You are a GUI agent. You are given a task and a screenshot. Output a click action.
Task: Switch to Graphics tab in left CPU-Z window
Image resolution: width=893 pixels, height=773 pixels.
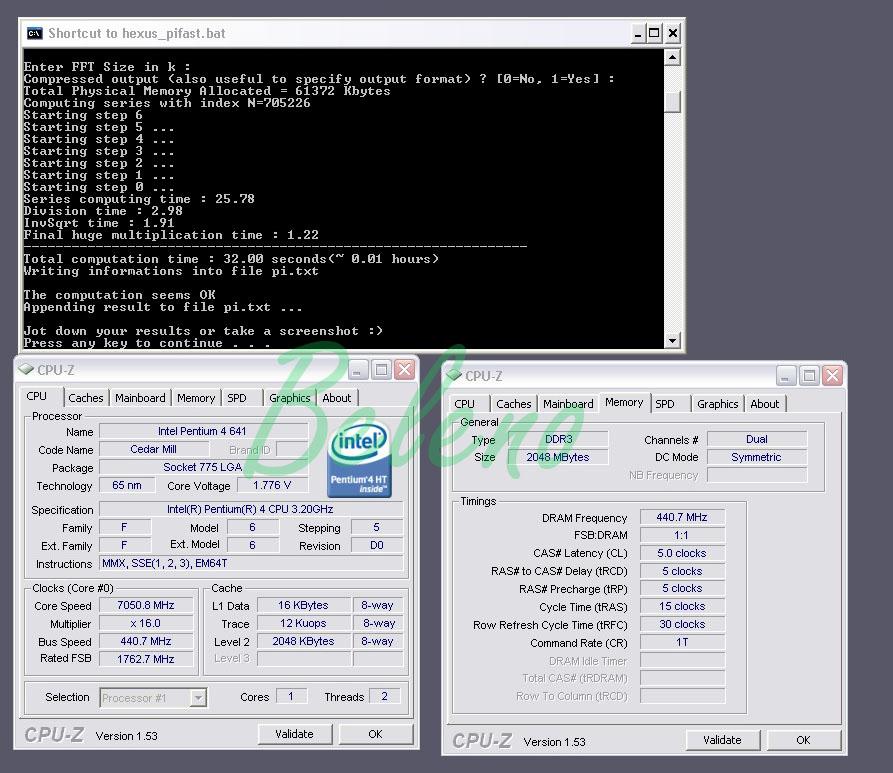point(289,398)
